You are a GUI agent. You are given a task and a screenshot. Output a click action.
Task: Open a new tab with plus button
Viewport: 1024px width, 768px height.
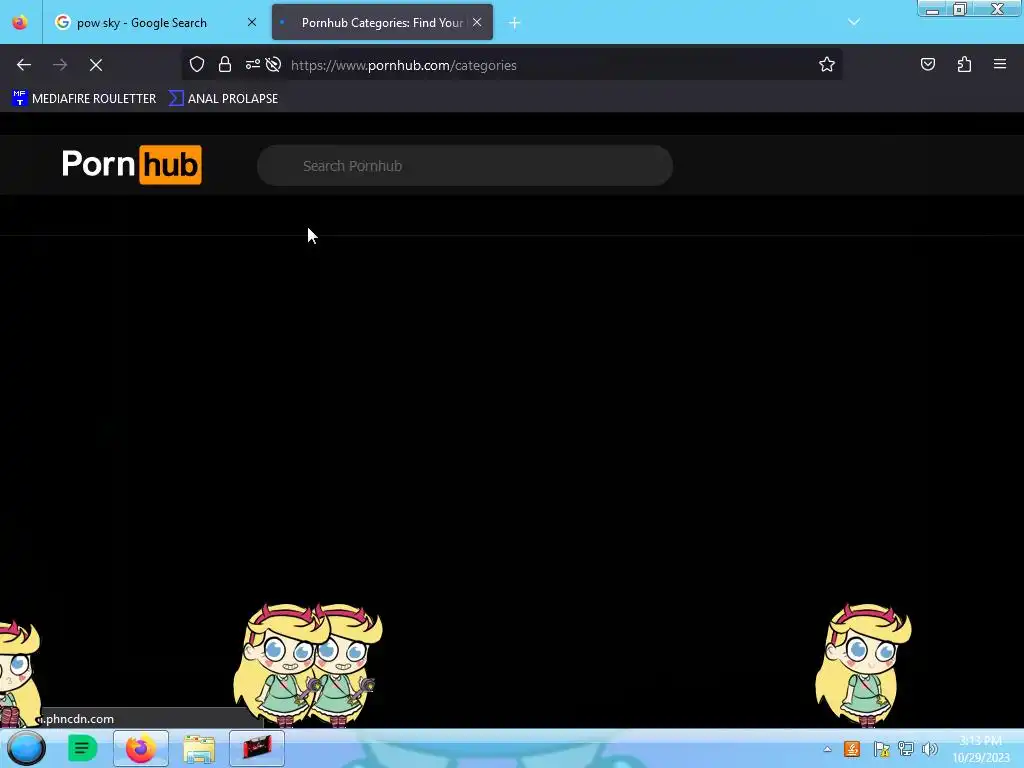[515, 23]
